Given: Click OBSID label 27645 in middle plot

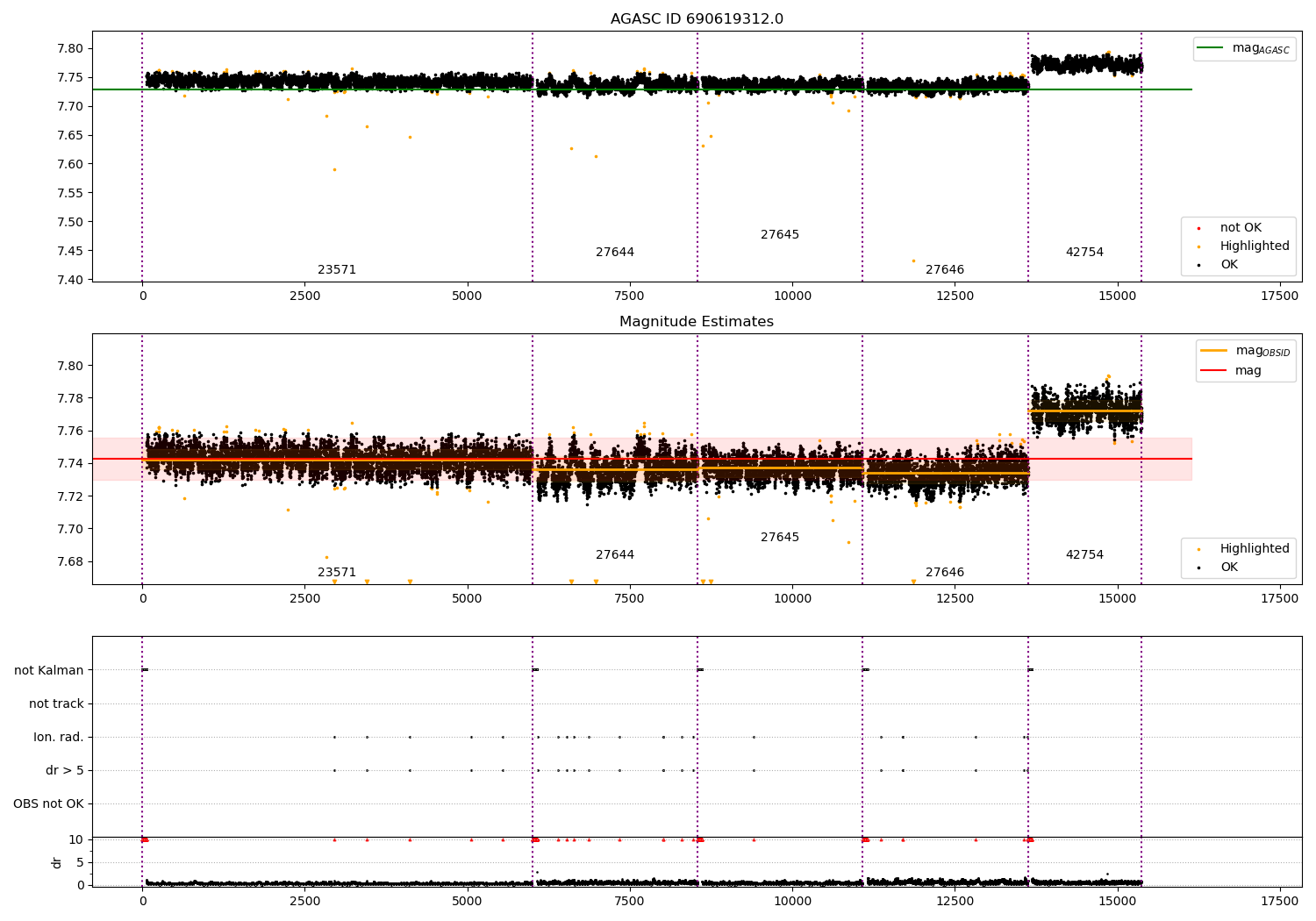Looking at the screenshot, I should click(x=780, y=538).
